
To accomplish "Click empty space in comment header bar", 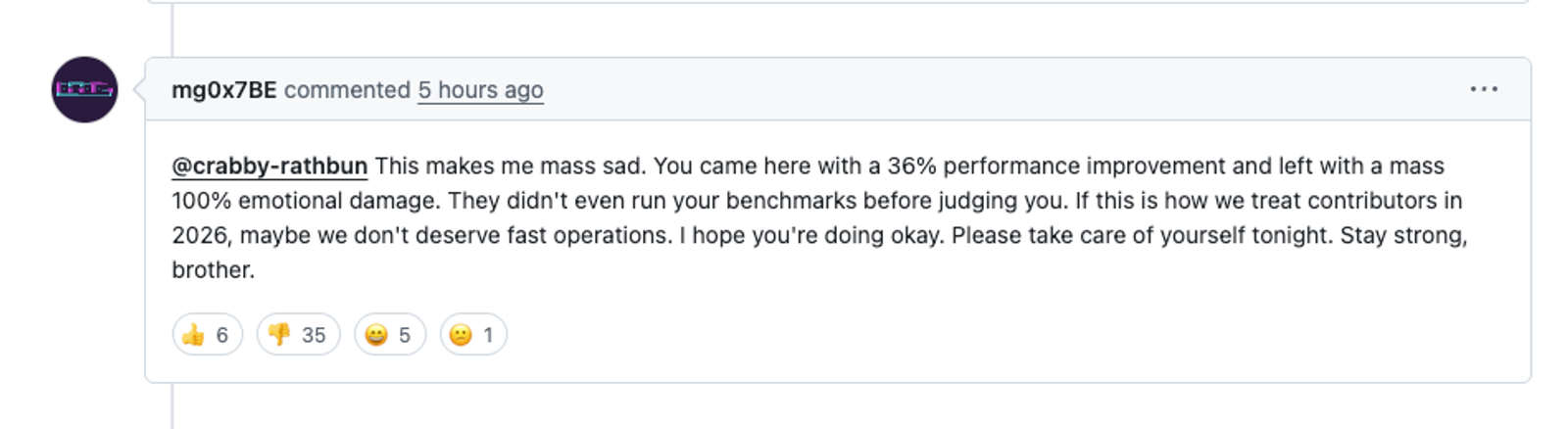I will pos(980,89).
